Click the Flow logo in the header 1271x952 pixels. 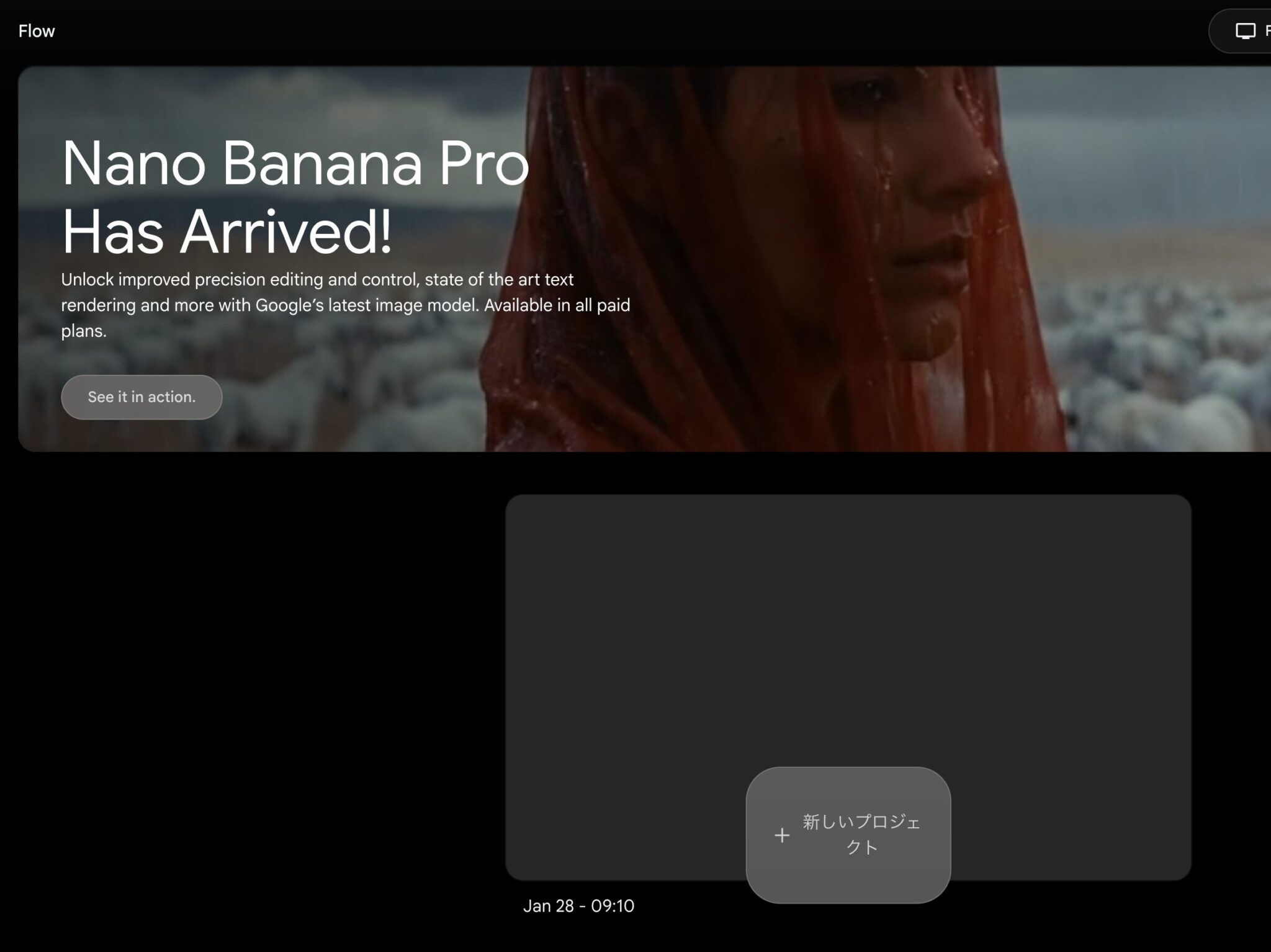[x=37, y=31]
